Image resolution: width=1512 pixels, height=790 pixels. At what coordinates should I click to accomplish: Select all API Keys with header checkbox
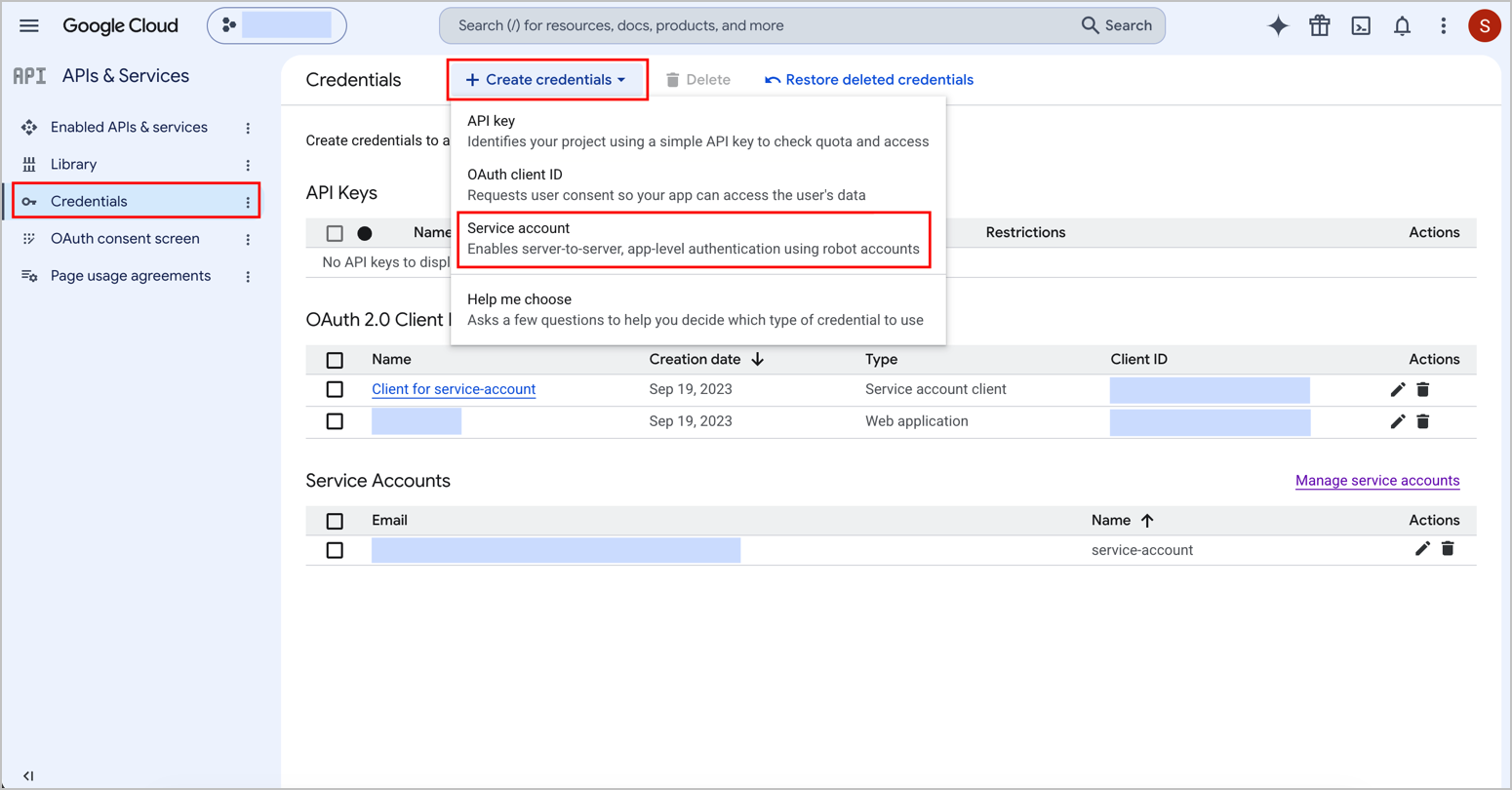(x=335, y=233)
